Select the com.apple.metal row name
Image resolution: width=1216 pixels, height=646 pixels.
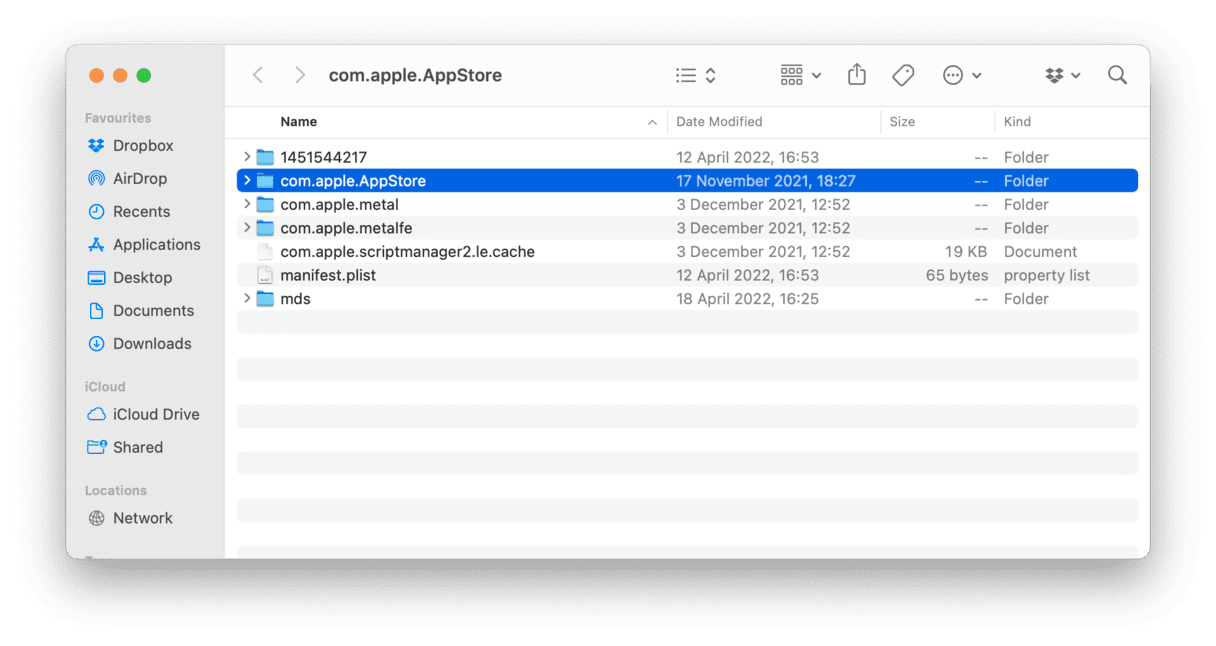tap(339, 204)
